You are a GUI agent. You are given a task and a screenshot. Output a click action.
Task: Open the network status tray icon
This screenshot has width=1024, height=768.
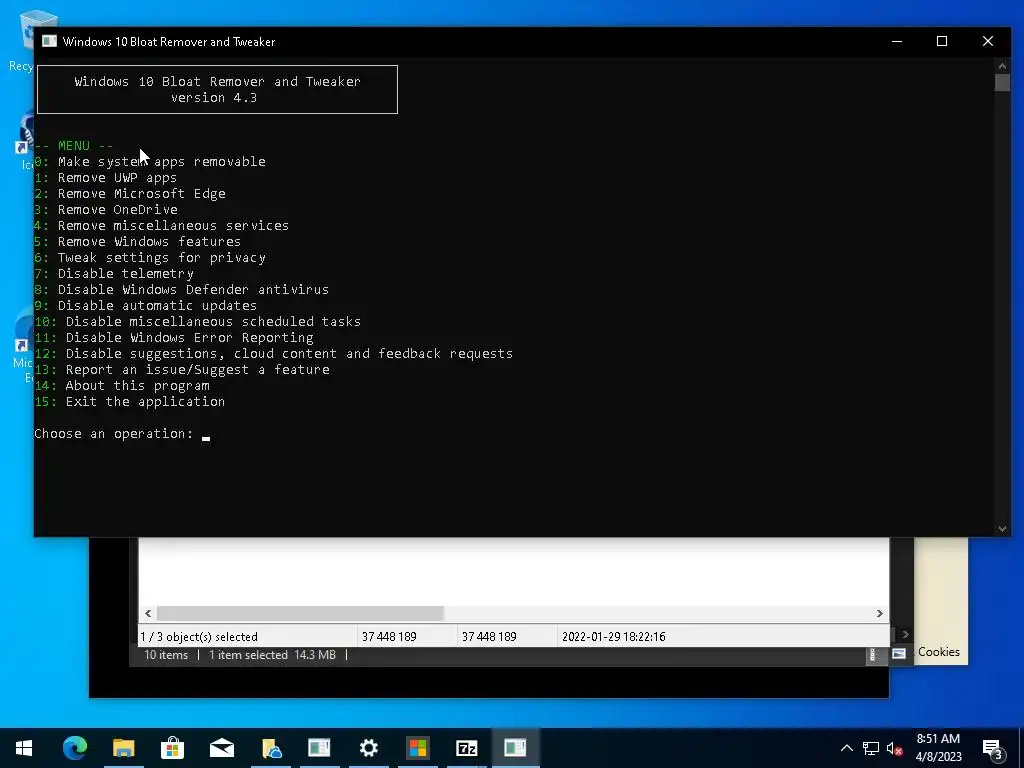tap(871, 748)
